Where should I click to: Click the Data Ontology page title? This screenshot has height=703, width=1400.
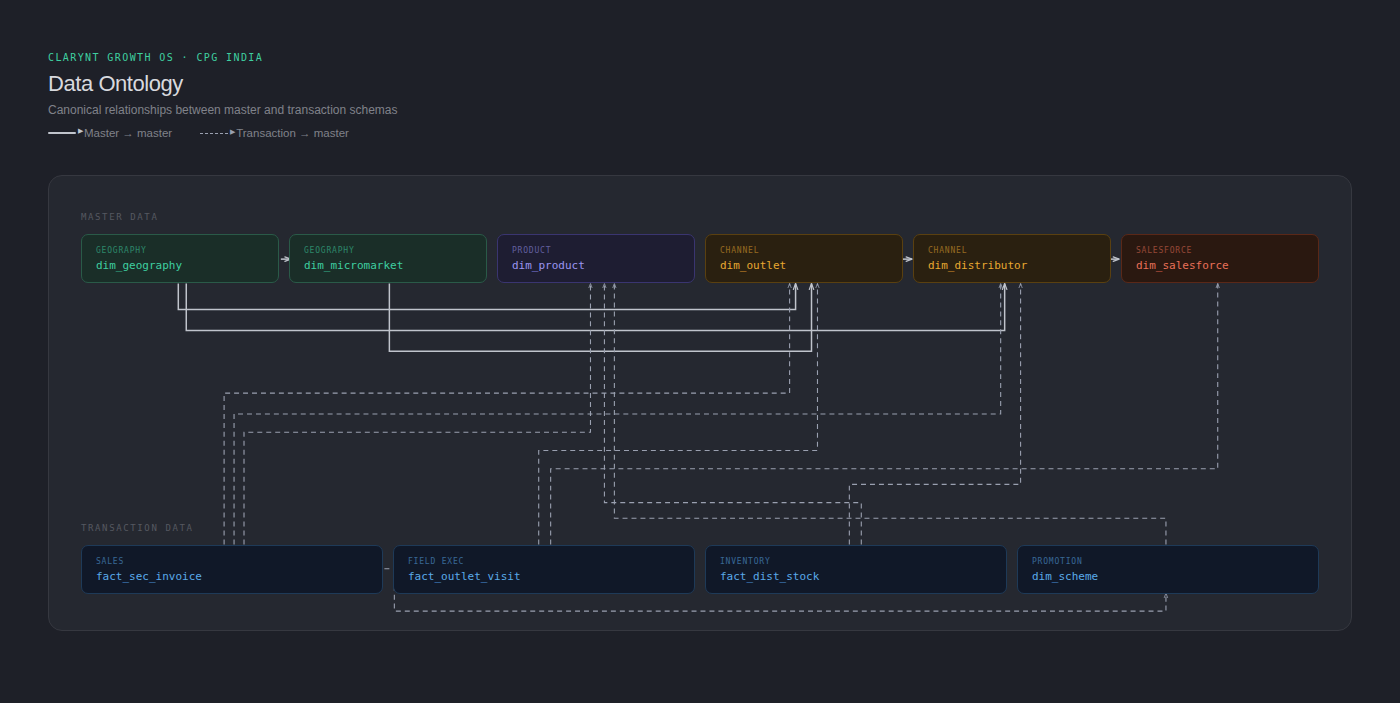coord(115,84)
